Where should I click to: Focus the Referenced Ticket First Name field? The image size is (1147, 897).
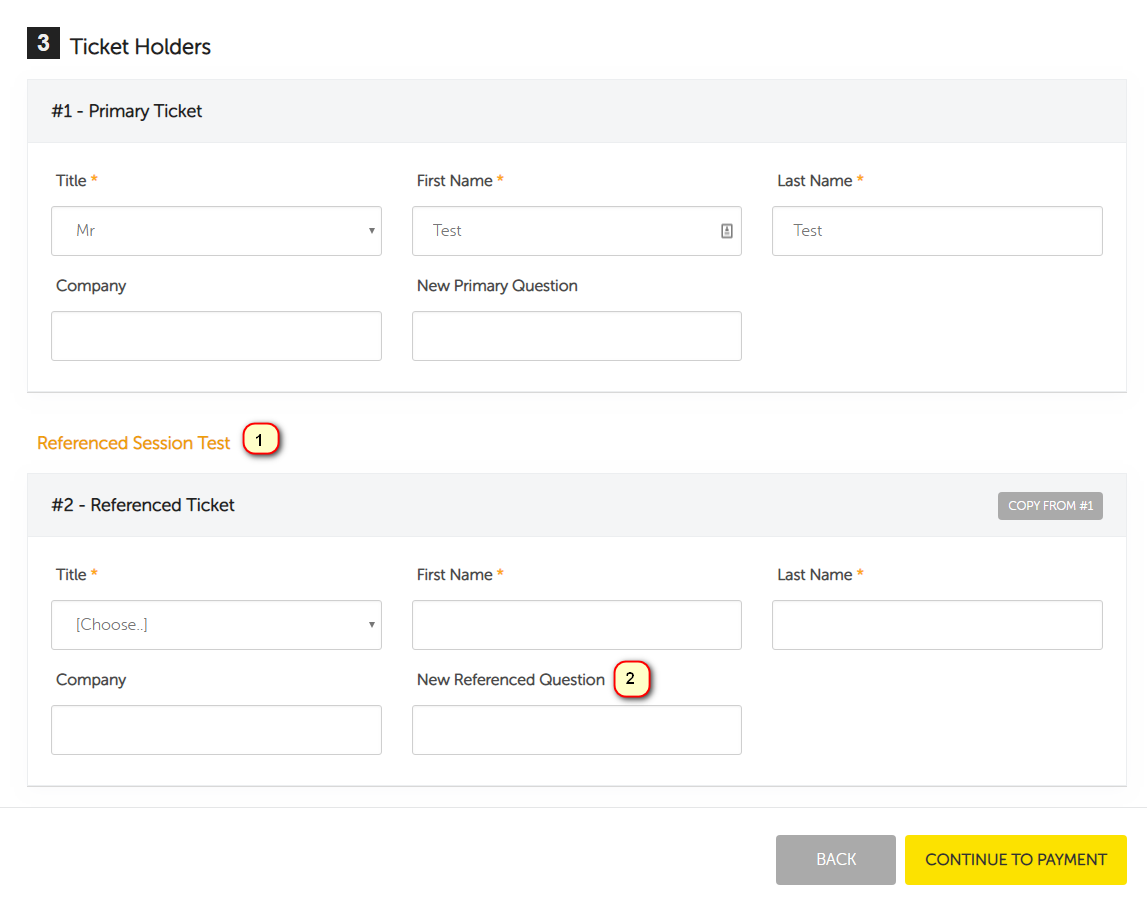[577, 625]
